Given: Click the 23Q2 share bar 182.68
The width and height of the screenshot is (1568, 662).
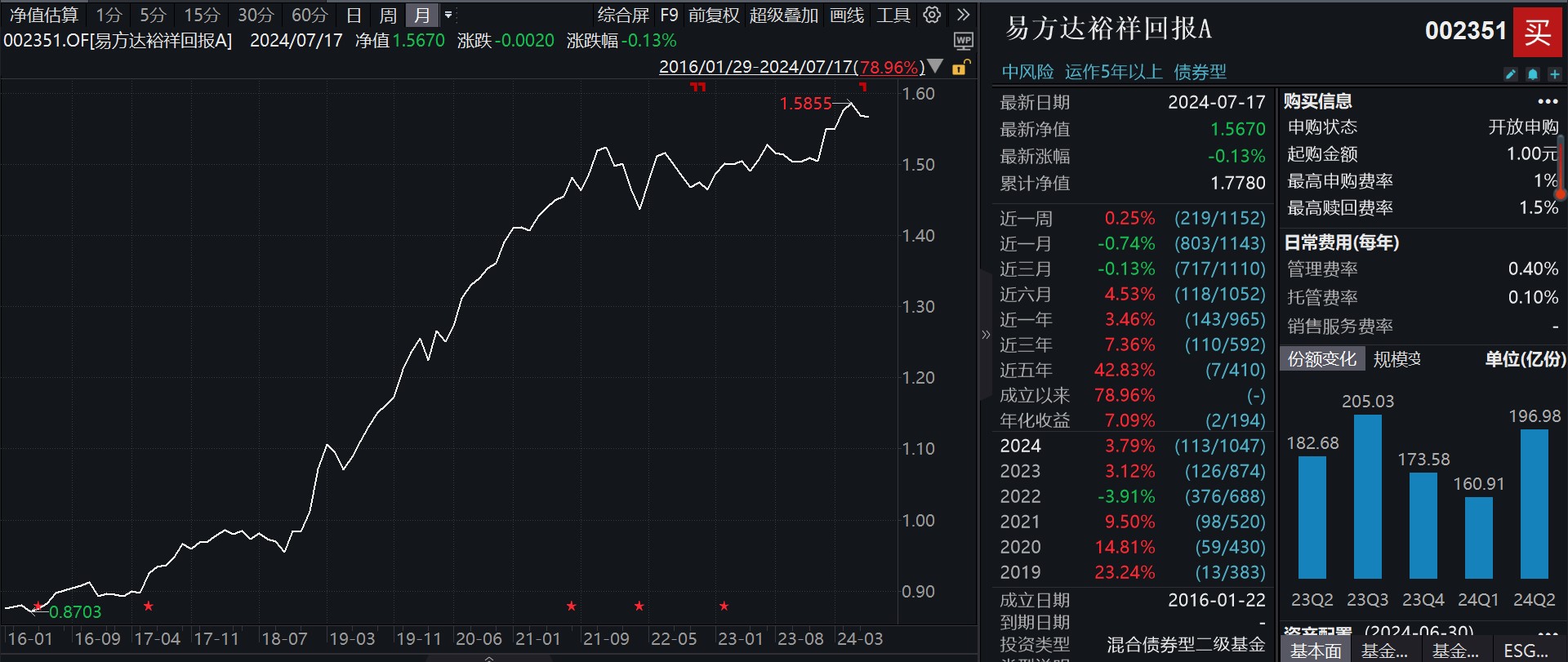Looking at the screenshot, I should 1312,518.
